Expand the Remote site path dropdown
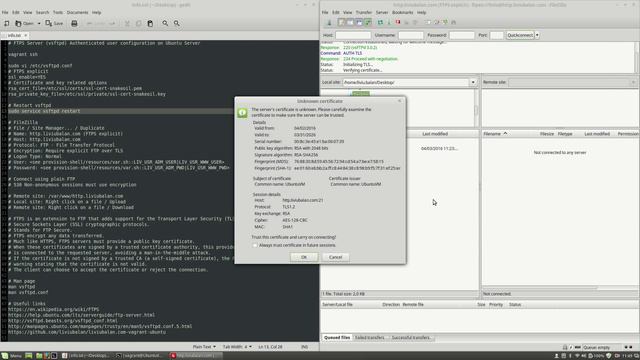The image size is (640, 360). click(633, 82)
